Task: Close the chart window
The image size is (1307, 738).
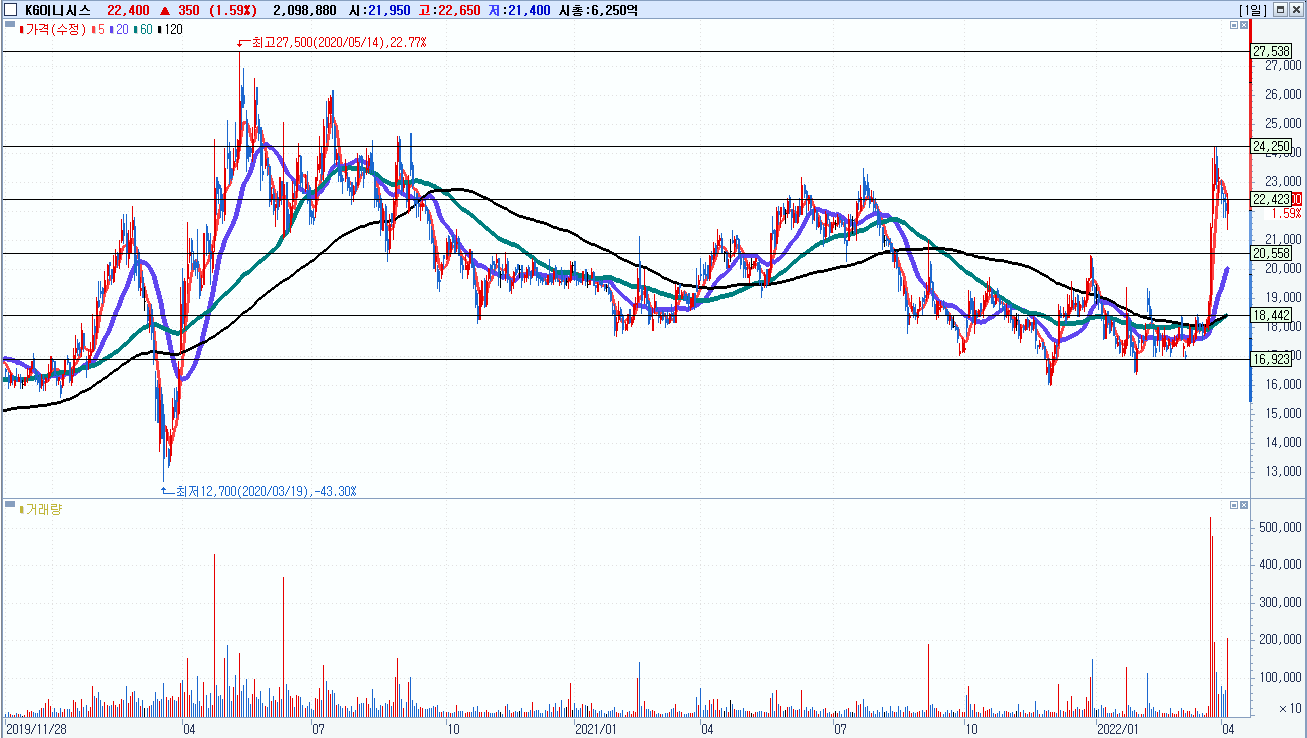Action: coord(1296,10)
